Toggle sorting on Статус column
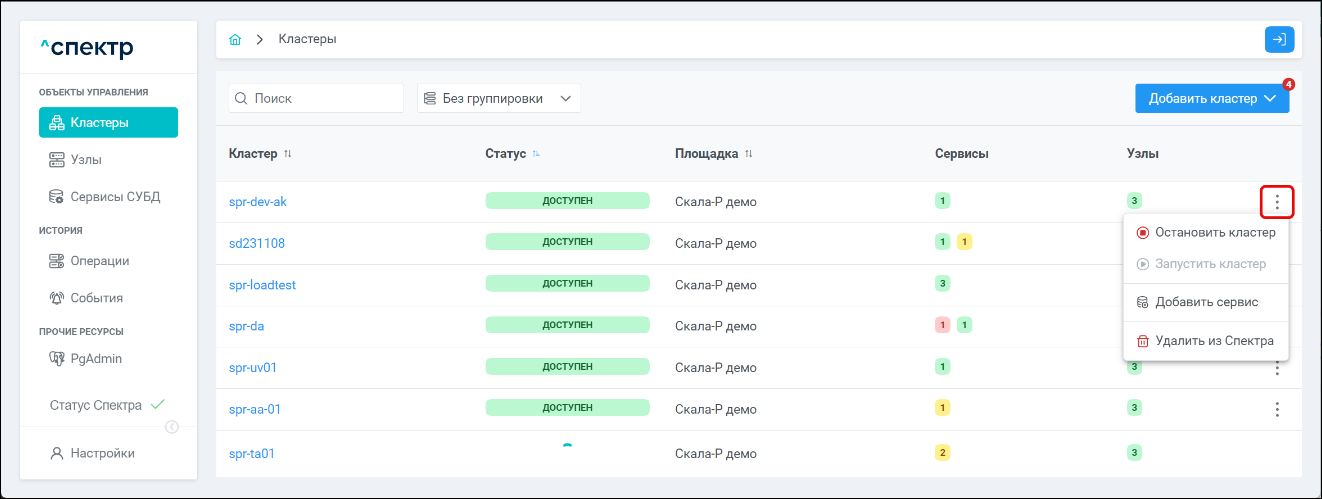The height and width of the screenshot is (499, 1322). [x=536, y=154]
